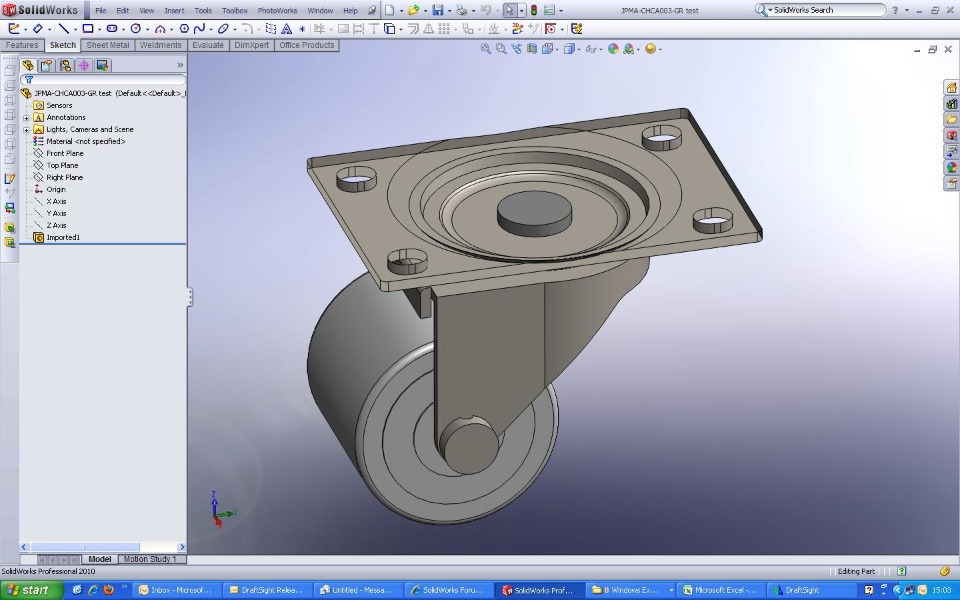Switch to the Motion Study 1 tab
Image resolution: width=960 pixels, height=600 pixels.
[149, 559]
